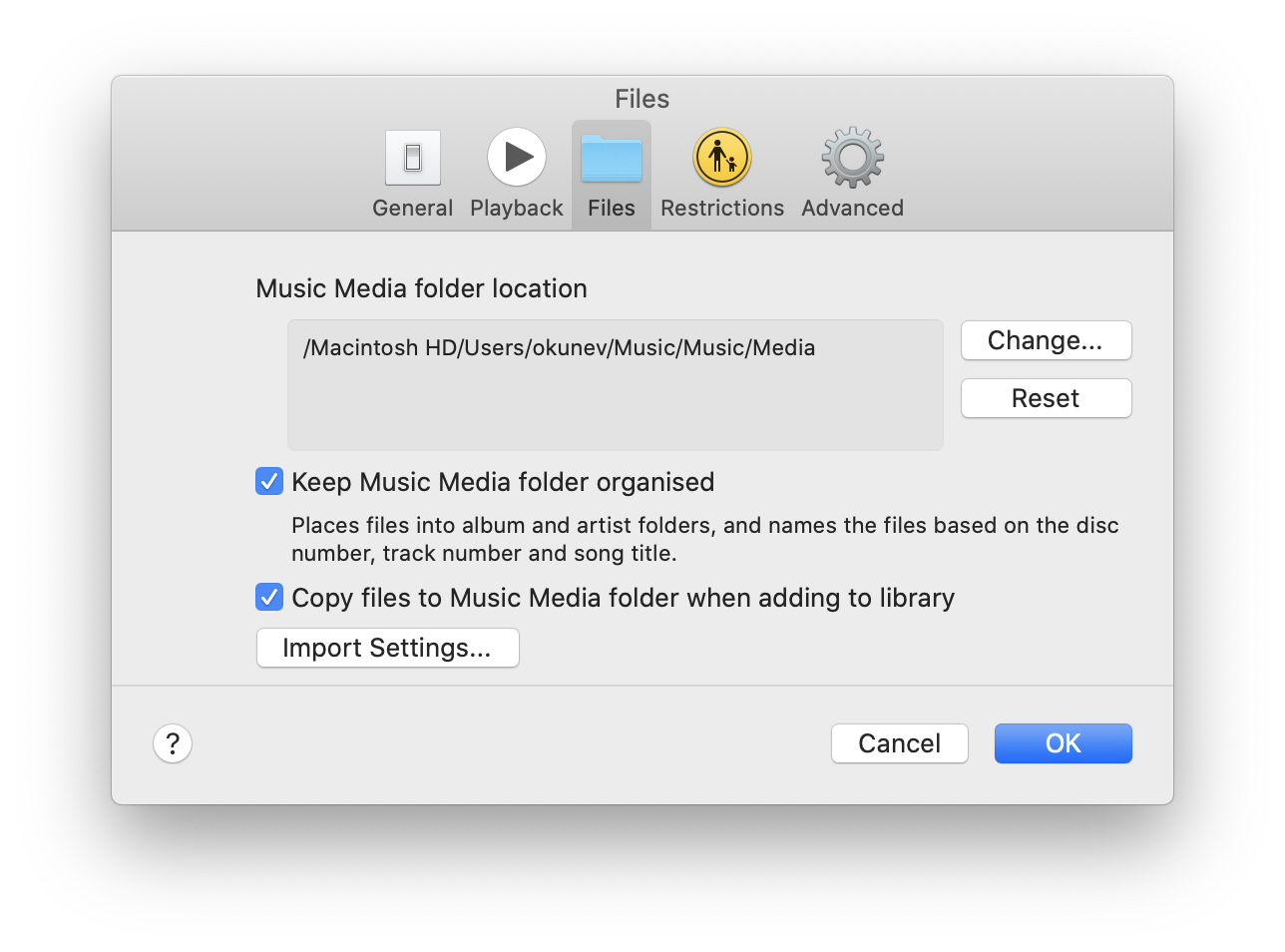Click the question mark help icon
1285x952 pixels.
tap(173, 743)
